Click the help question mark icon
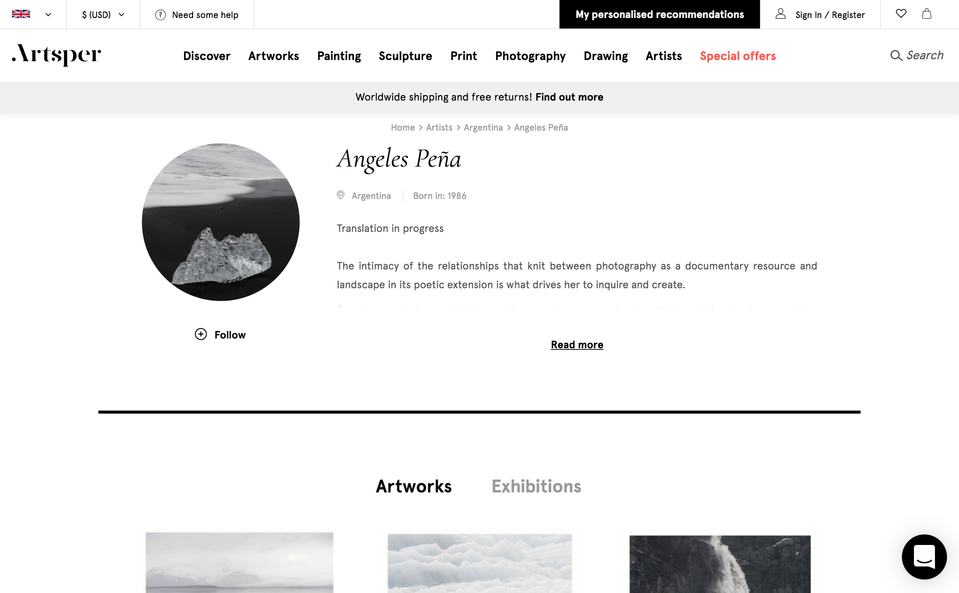Screen dimensions: 959x593 click(x=160, y=15)
